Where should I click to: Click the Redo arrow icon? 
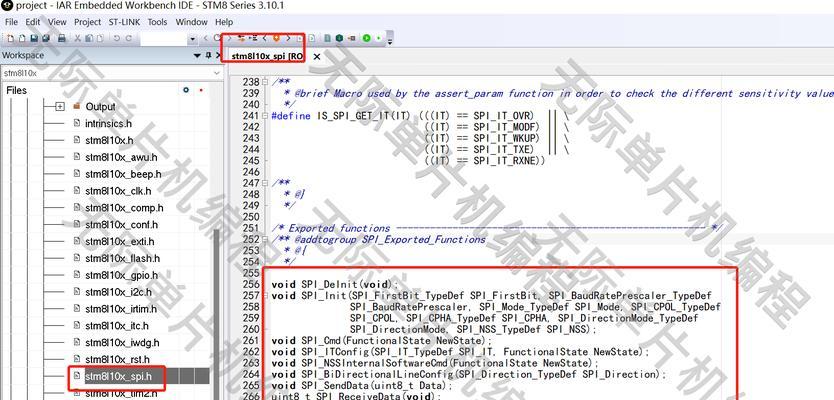pos(128,38)
